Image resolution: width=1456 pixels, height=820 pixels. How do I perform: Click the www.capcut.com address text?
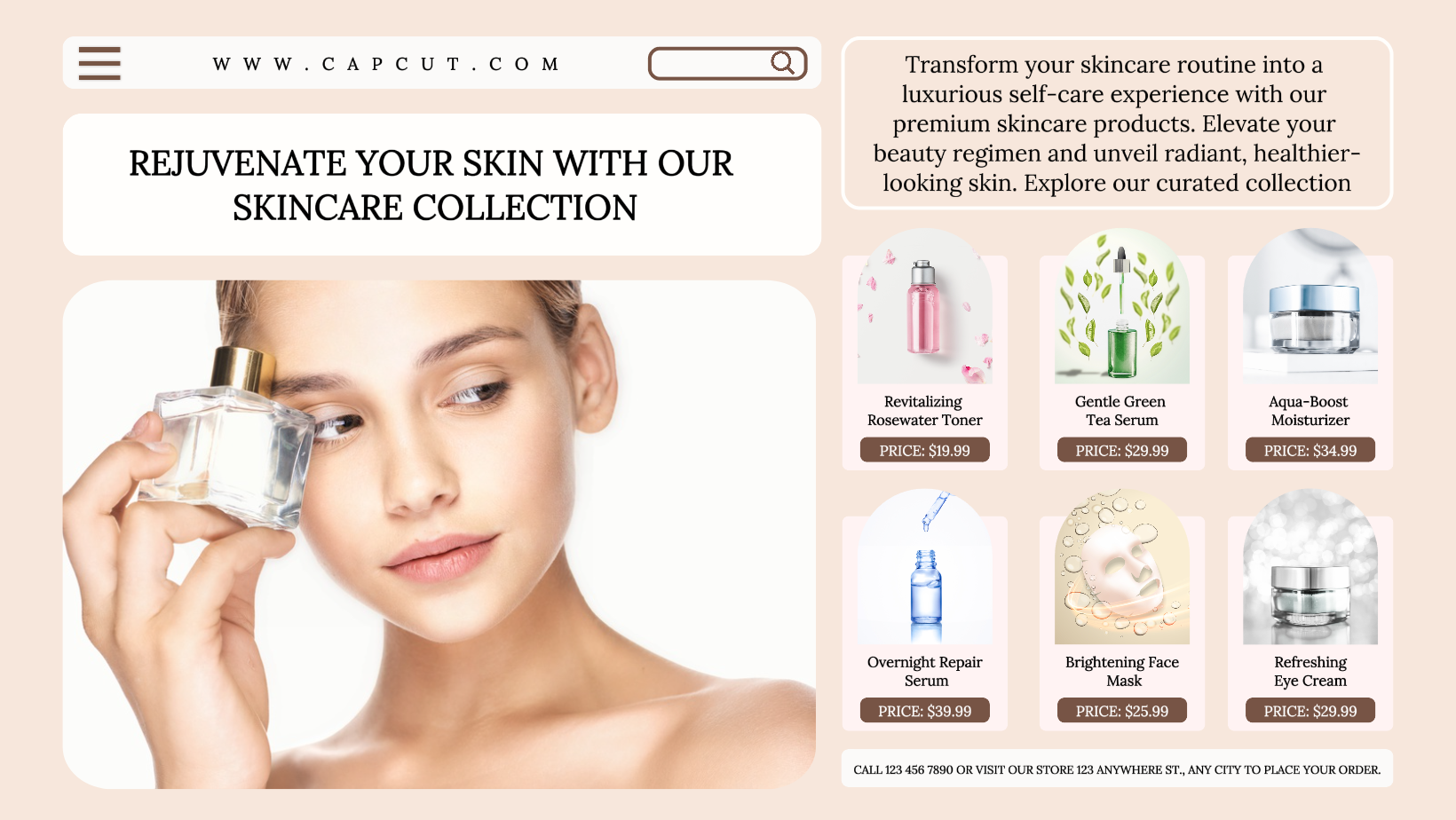coord(386,64)
